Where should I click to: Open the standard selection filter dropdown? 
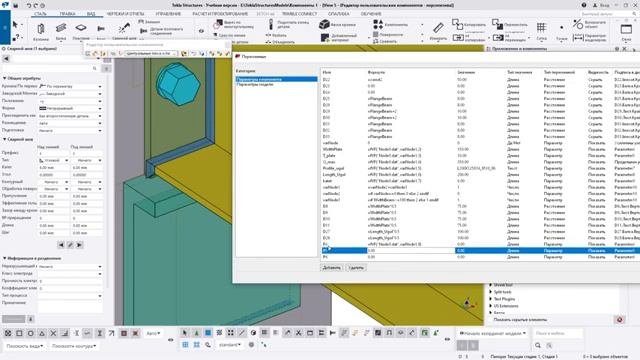[230, 345]
